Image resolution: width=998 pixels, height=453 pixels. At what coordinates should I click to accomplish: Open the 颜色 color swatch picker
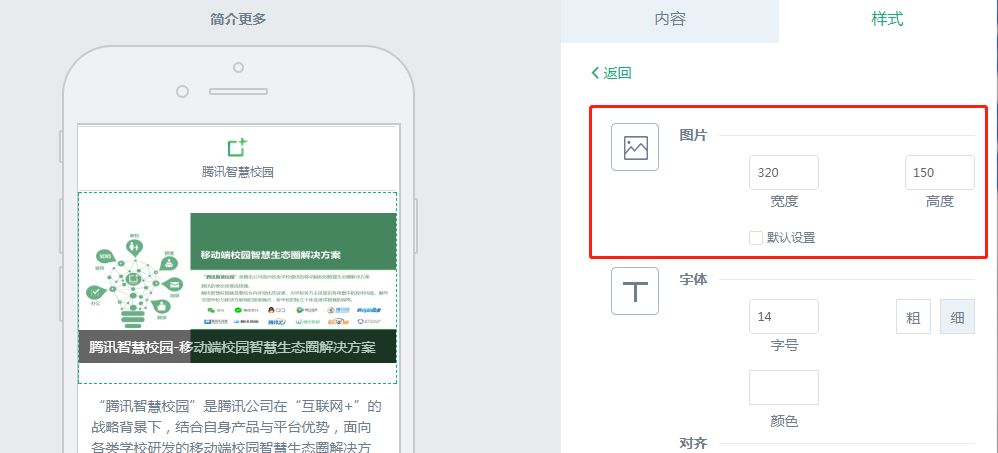(784, 387)
